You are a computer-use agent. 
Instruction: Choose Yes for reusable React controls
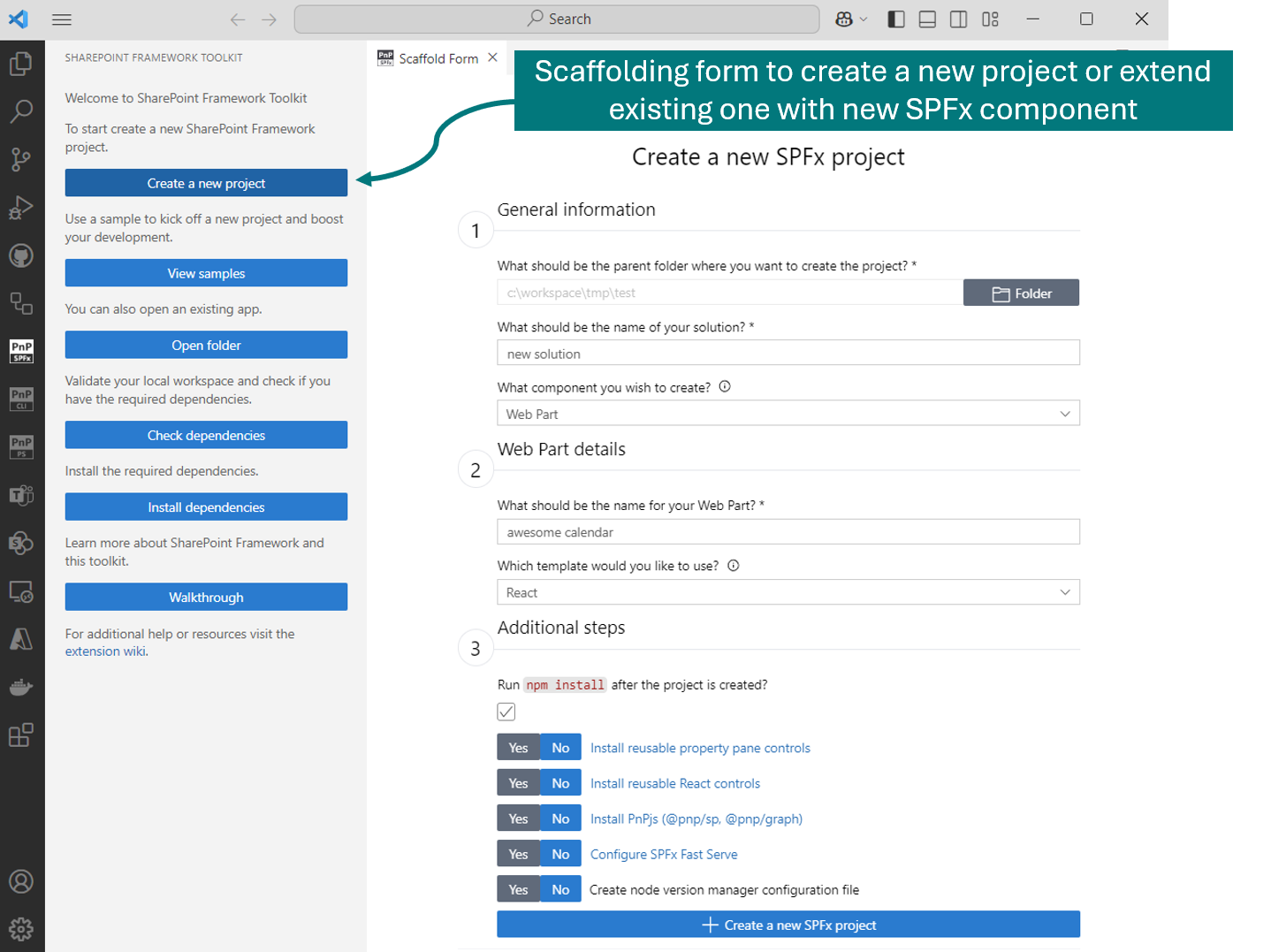519,783
